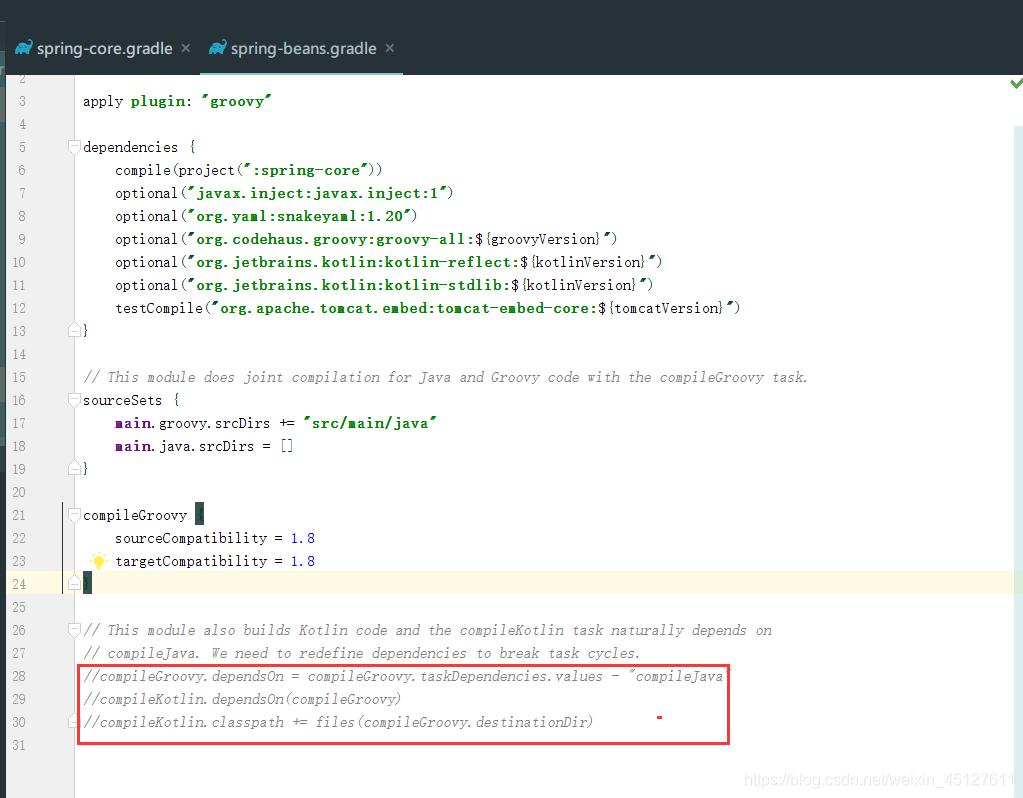Place cursor on 'apply plugin' text
Screen dimensions: 1023x798
(134, 101)
